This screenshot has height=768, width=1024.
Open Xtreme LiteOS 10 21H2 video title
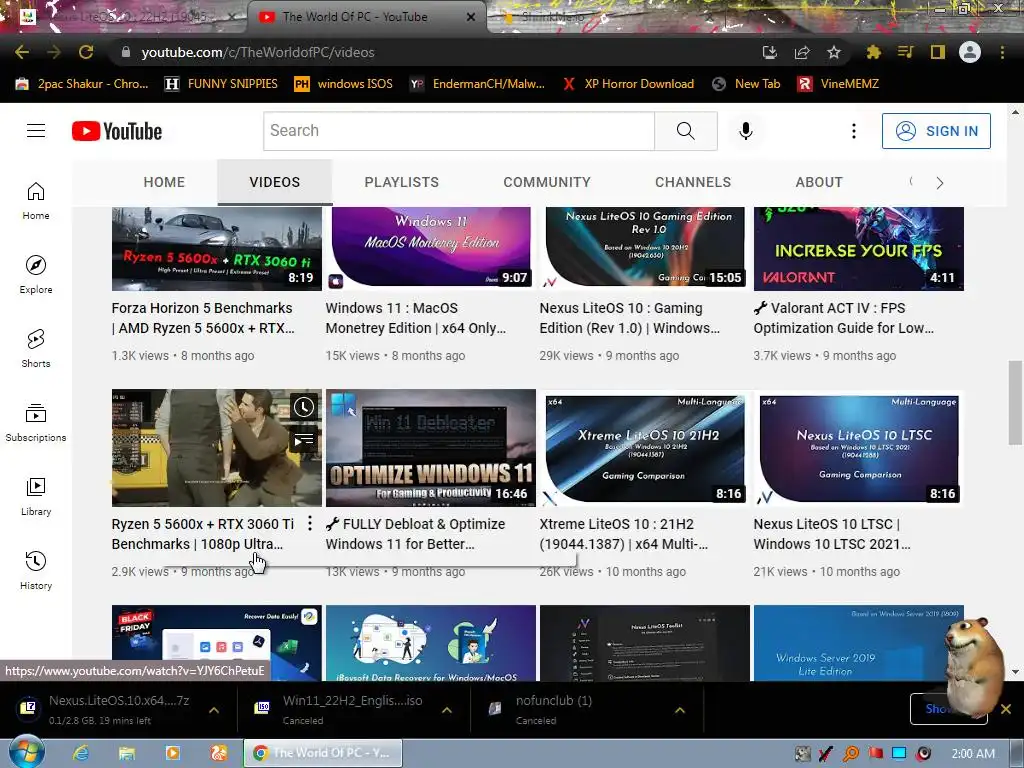[x=624, y=534]
